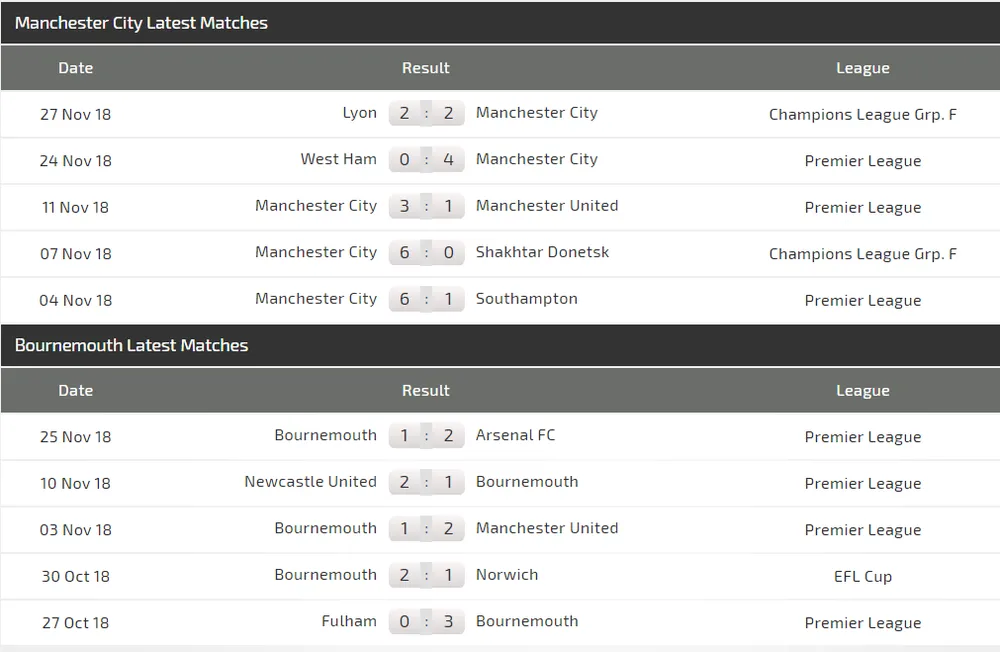Screen dimensions: 1000x652
Task: Select the 25 Nov 18 match date
Action: 75,437
